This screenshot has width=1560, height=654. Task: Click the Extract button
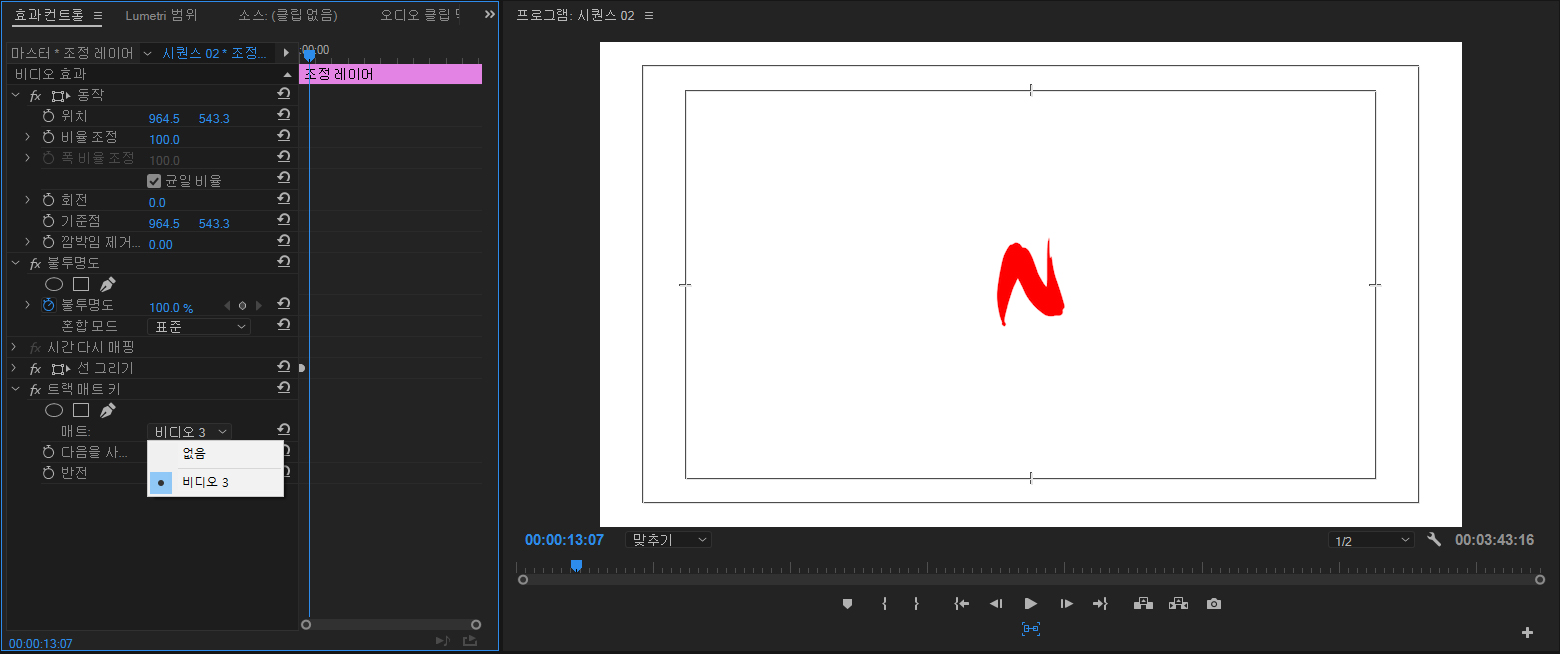tap(1178, 604)
